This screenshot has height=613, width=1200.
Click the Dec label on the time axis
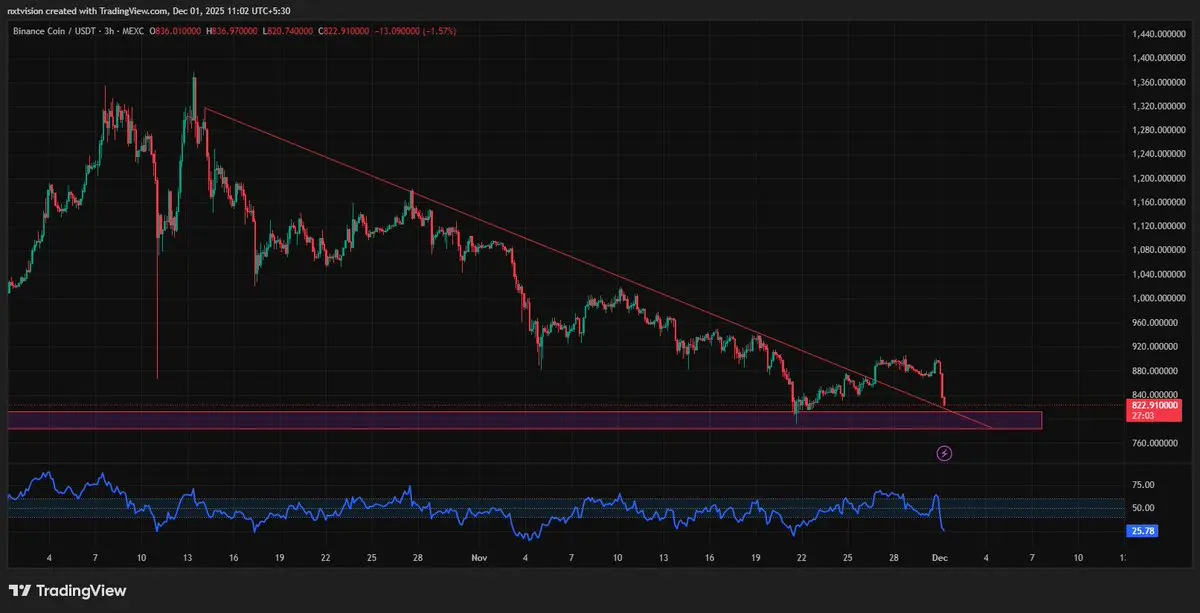pyautogui.click(x=941, y=556)
